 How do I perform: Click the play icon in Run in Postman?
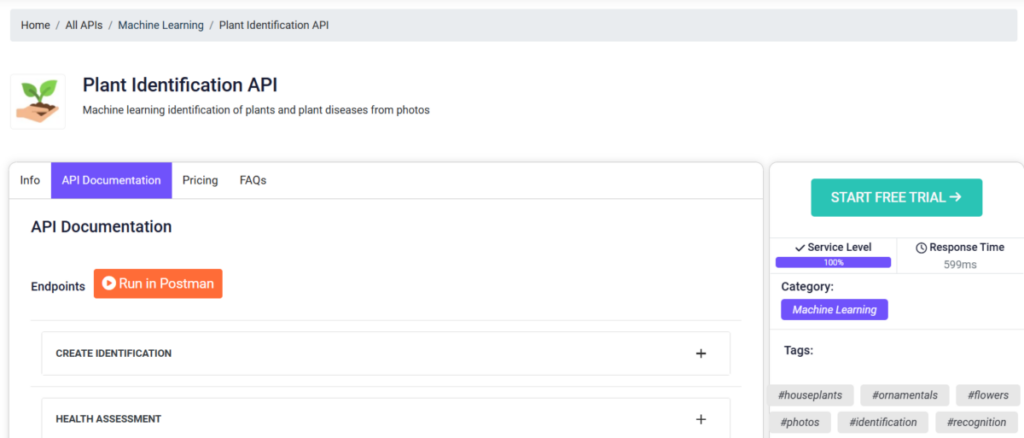(109, 283)
